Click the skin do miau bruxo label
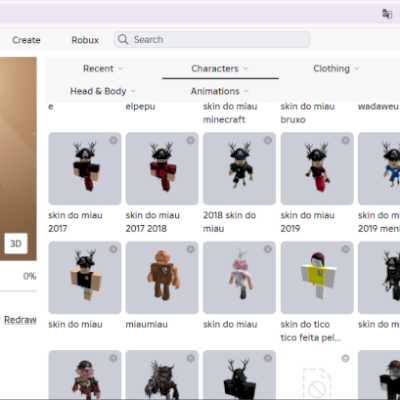The image size is (400, 400). 307,113
